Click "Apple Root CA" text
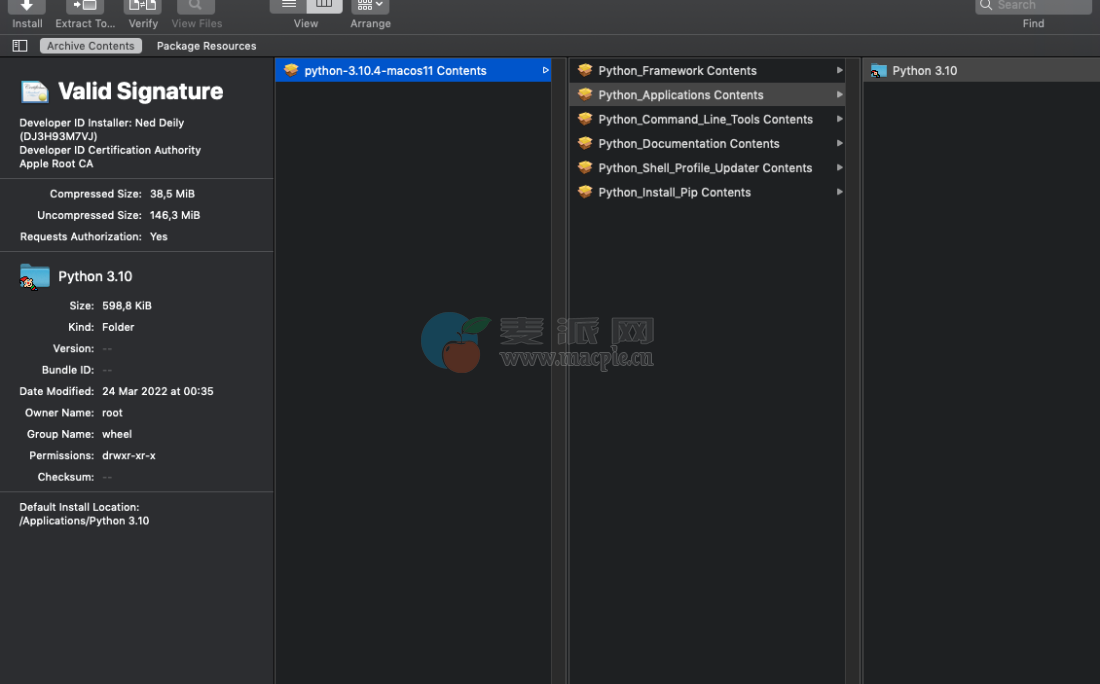 point(56,163)
